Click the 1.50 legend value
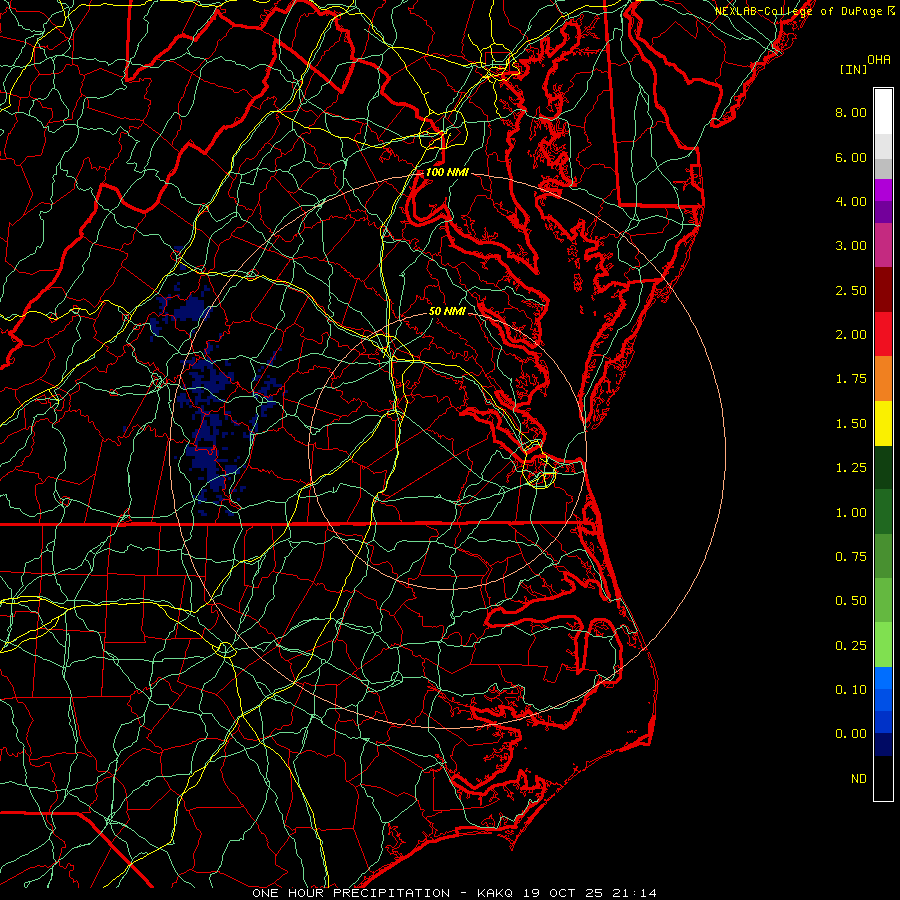This screenshot has height=900, width=900. tap(851, 424)
